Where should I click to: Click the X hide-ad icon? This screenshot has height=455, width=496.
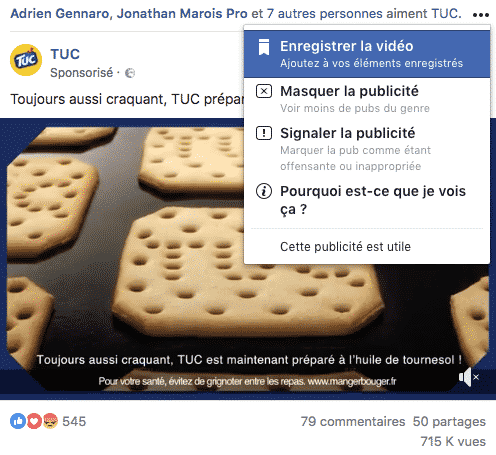point(264,91)
